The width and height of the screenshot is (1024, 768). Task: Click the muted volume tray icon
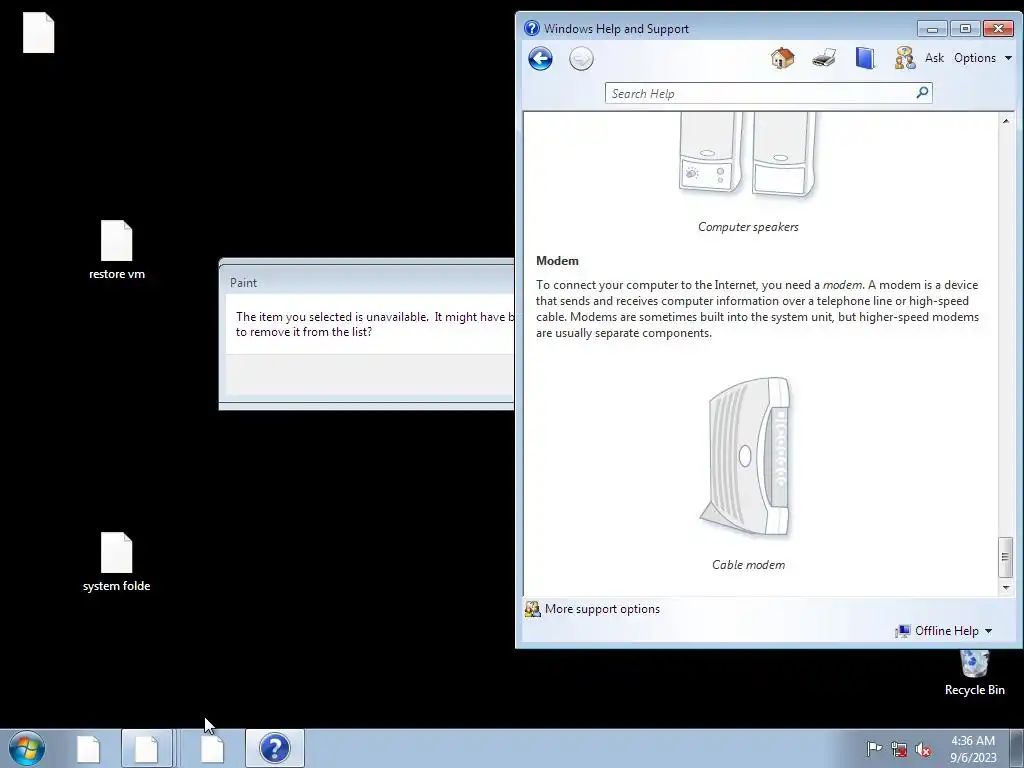point(923,749)
